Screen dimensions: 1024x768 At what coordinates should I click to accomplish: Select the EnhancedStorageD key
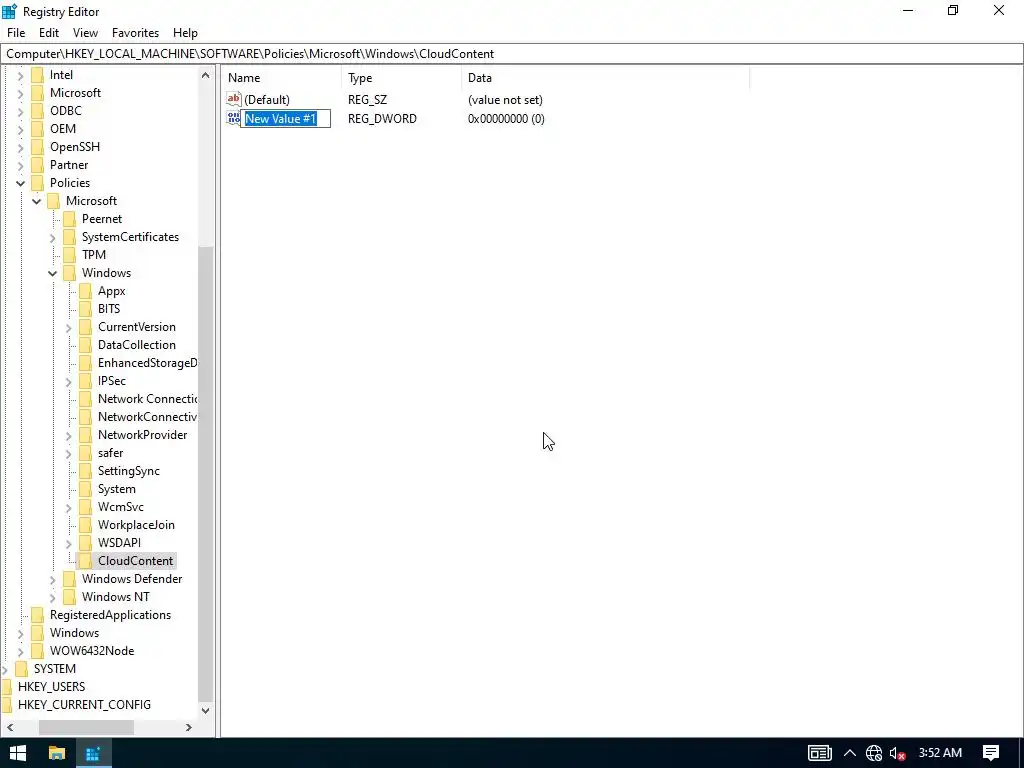[x=148, y=363]
